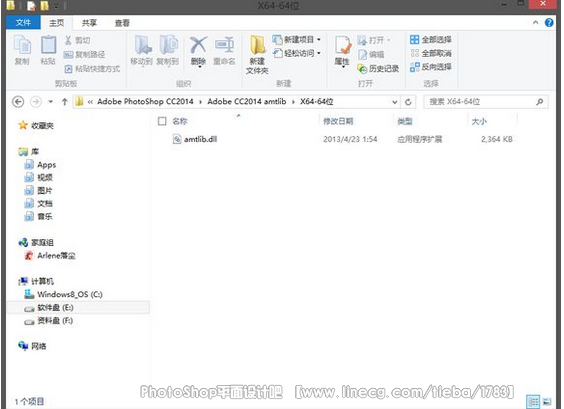The width and height of the screenshot is (564, 409).
Task: Open the File (文件) tab
Action: [23, 23]
